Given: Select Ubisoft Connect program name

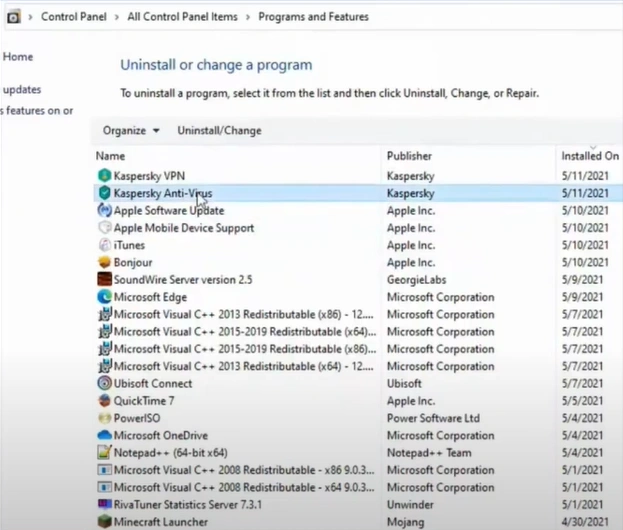Looking at the screenshot, I should 153,383.
